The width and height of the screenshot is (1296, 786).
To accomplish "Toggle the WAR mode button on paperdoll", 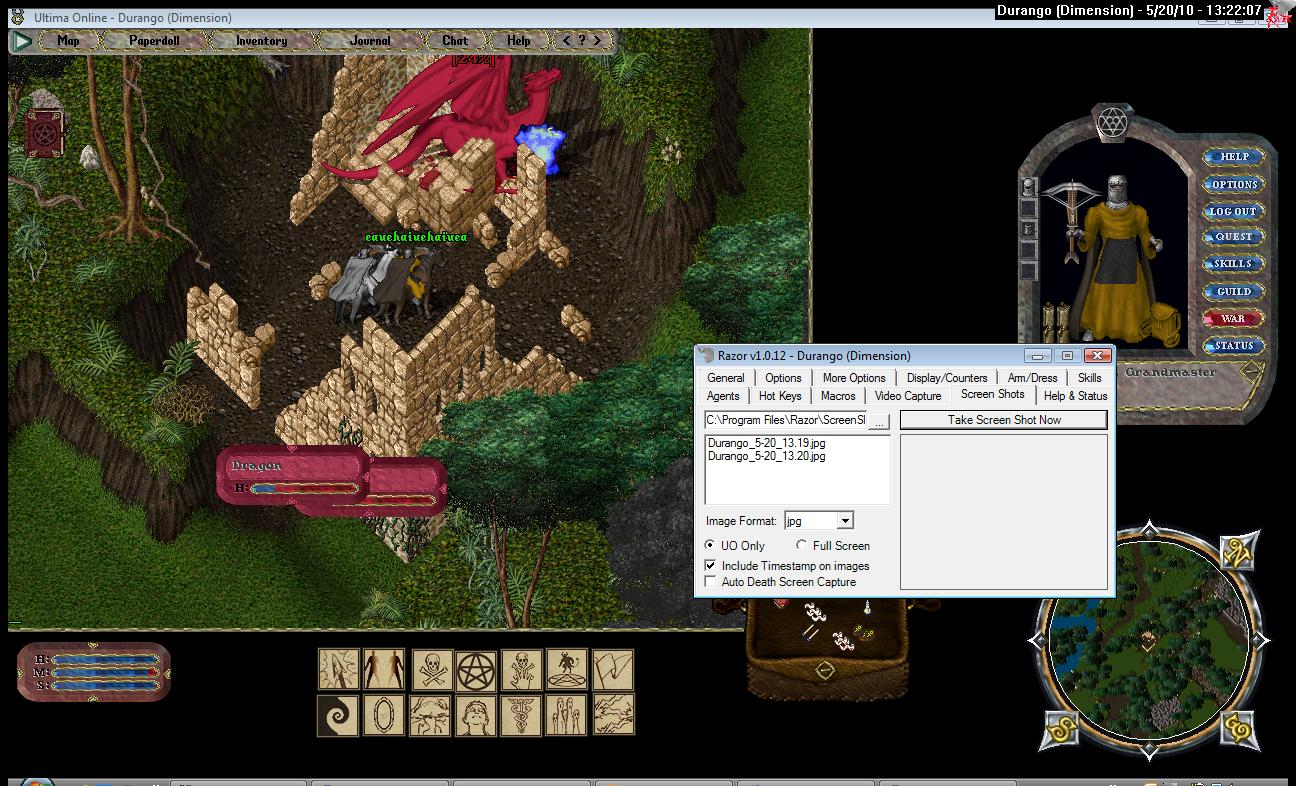I will pyautogui.click(x=1233, y=319).
